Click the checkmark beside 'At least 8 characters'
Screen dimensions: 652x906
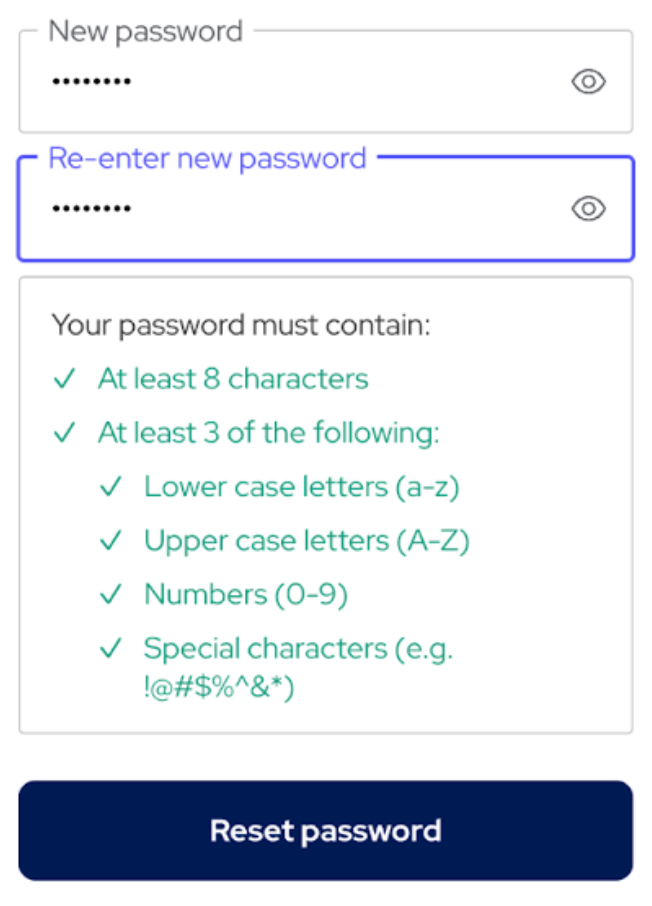(x=64, y=378)
